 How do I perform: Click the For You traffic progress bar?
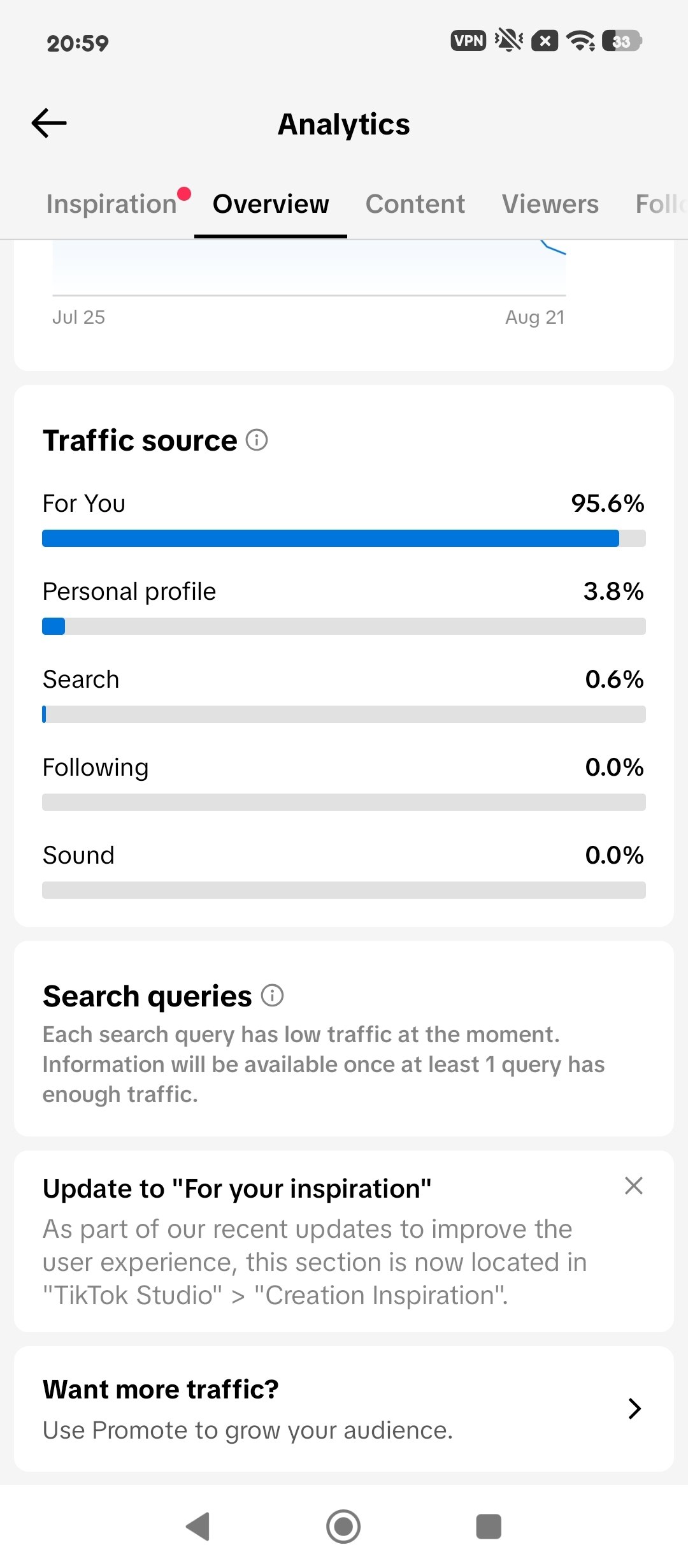pyautogui.click(x=344, y=539)
